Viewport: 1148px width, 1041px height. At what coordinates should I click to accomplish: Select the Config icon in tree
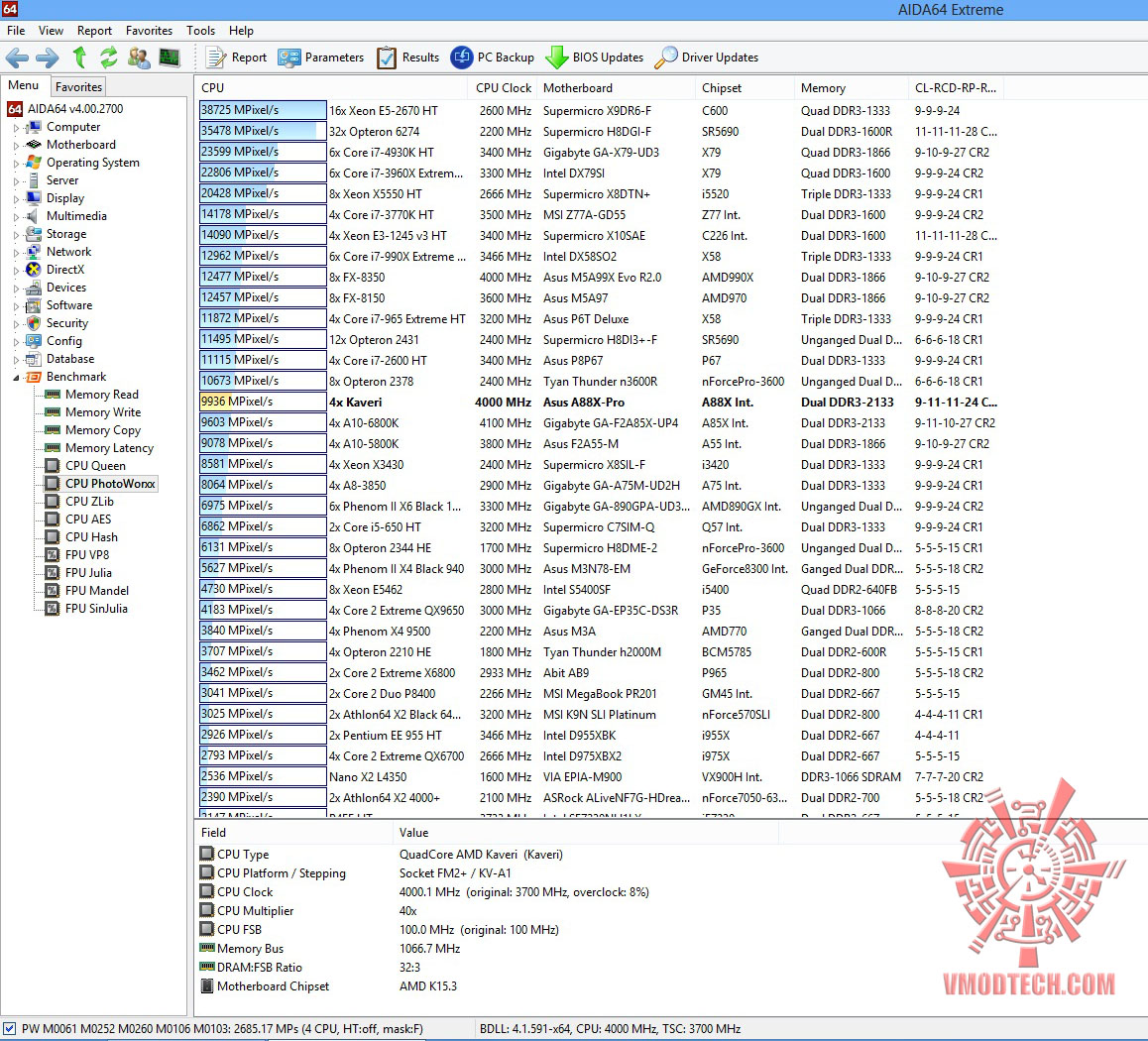tap(33, 341)
